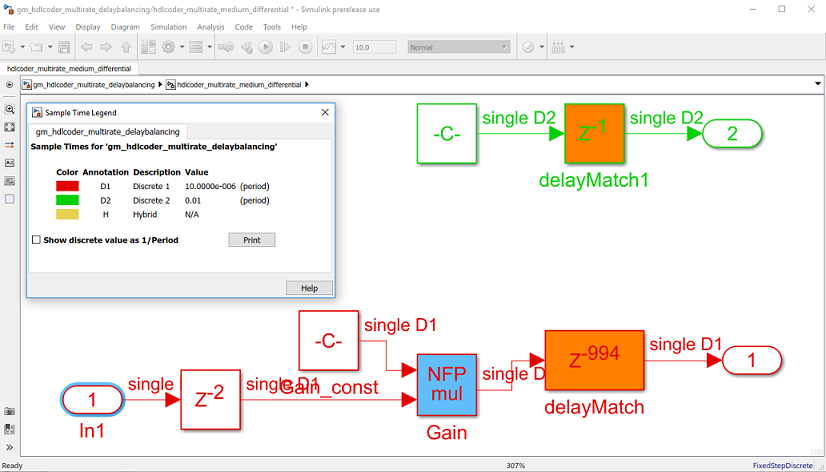Run the simulation with Play button
Viewport: 826px width, 472px height.
266,47
